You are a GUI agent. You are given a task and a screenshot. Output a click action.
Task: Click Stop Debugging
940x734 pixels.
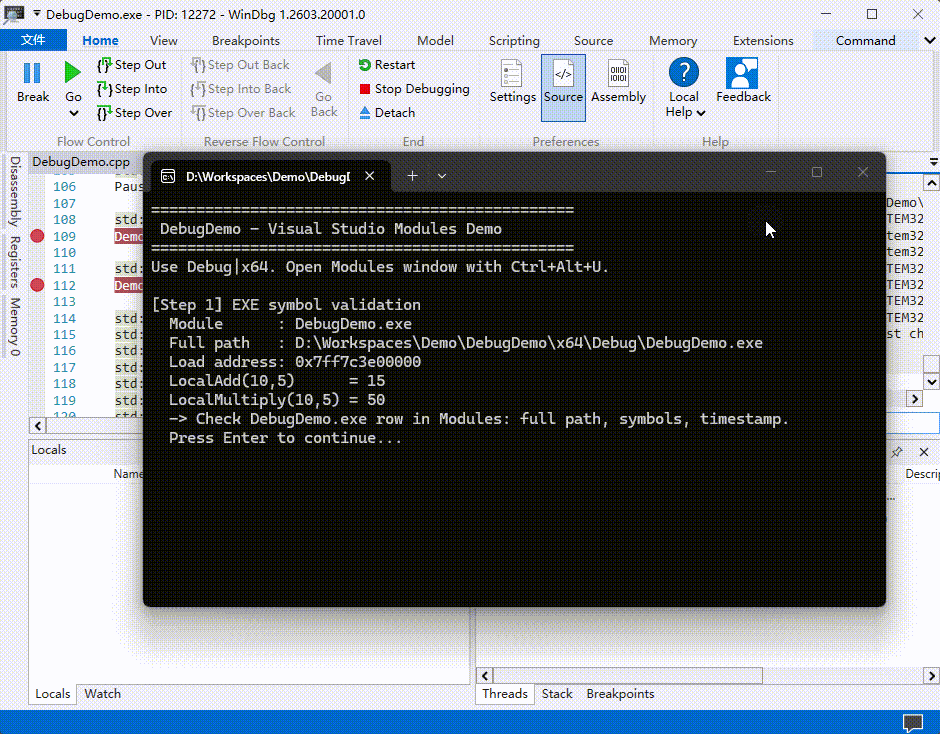[414, 89]
